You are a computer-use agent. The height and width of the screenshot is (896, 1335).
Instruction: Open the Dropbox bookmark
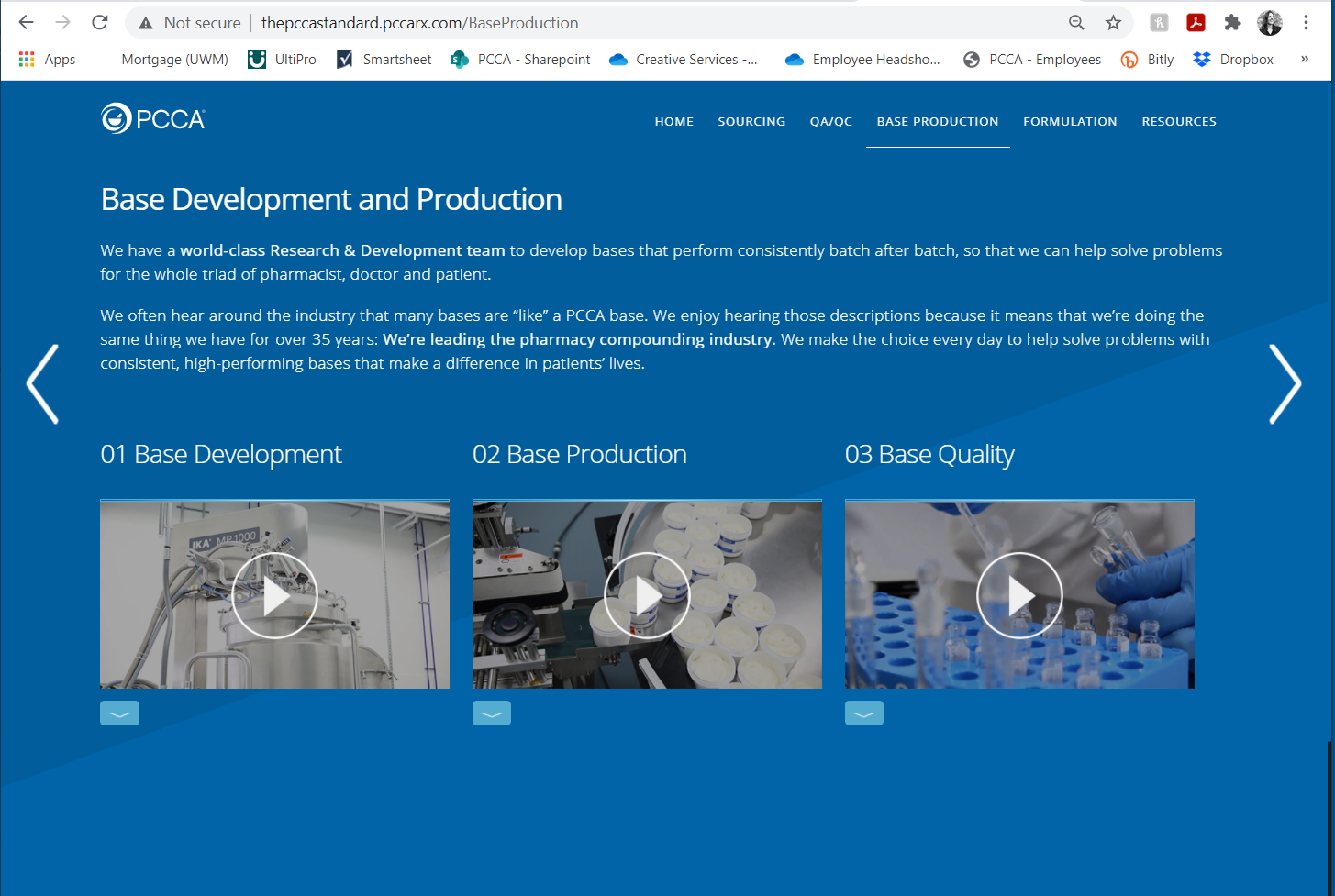1233,60
